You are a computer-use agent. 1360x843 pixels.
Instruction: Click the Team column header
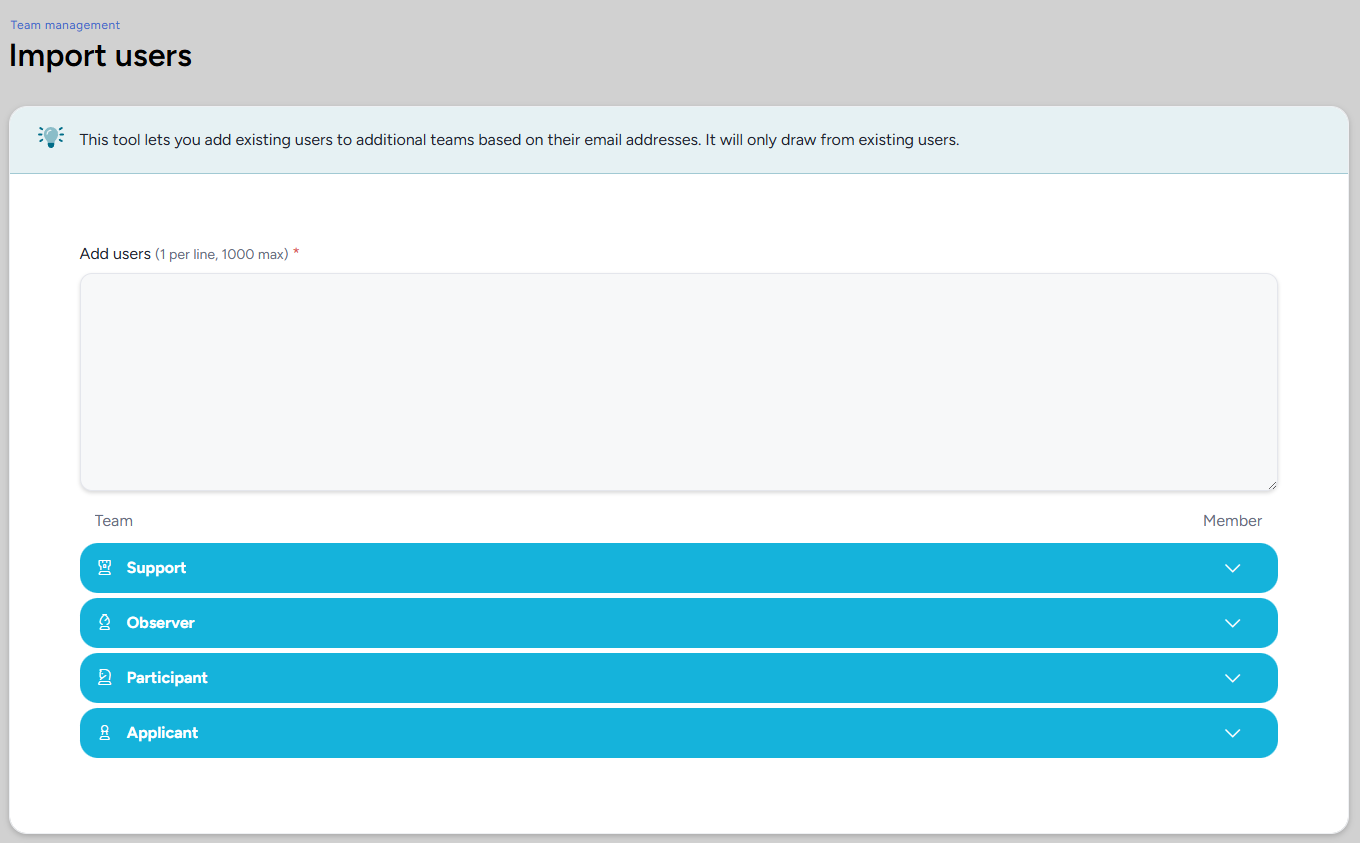coord(113,521)
